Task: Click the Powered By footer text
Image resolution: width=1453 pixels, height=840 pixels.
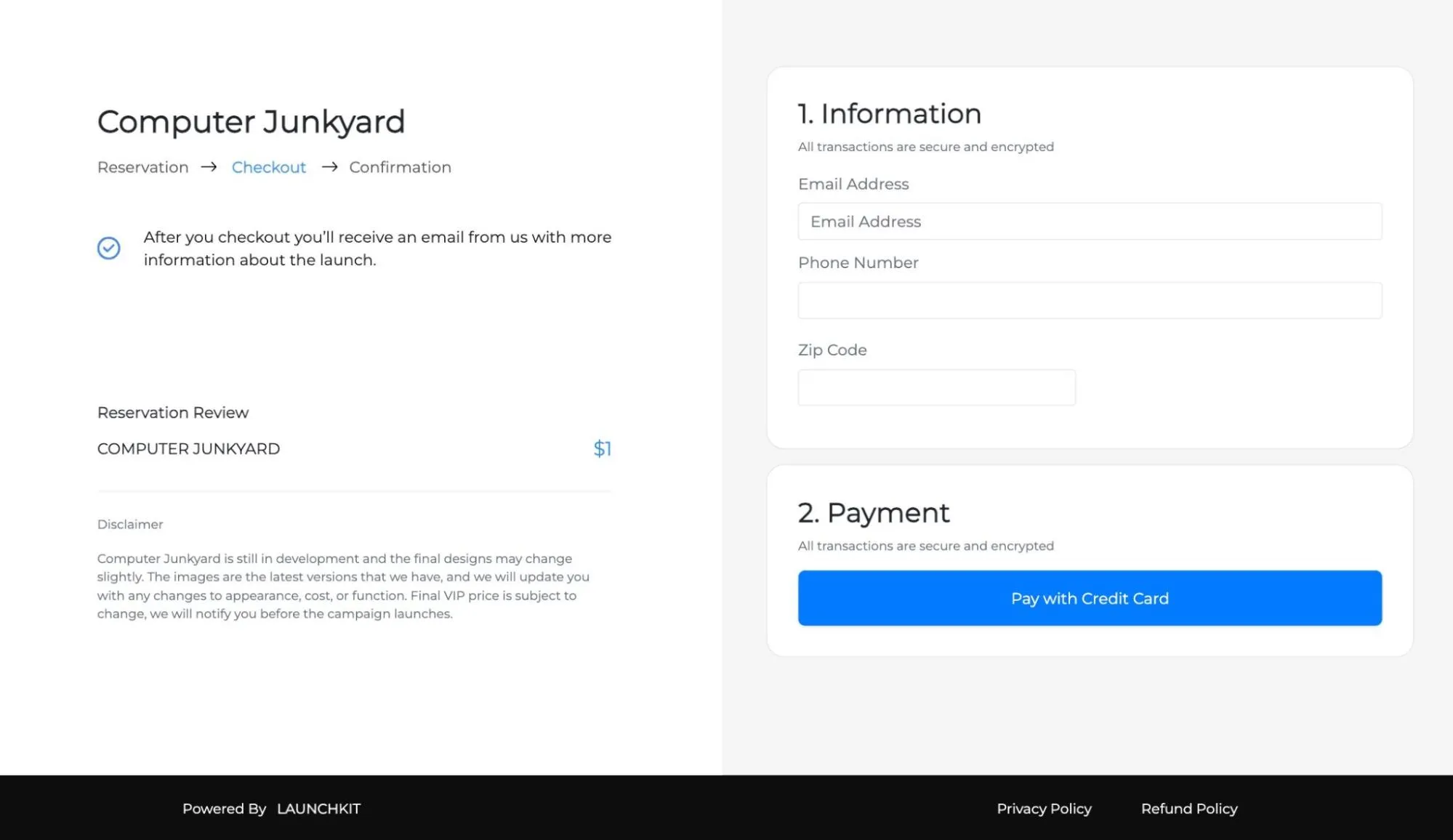Action: 225,809
